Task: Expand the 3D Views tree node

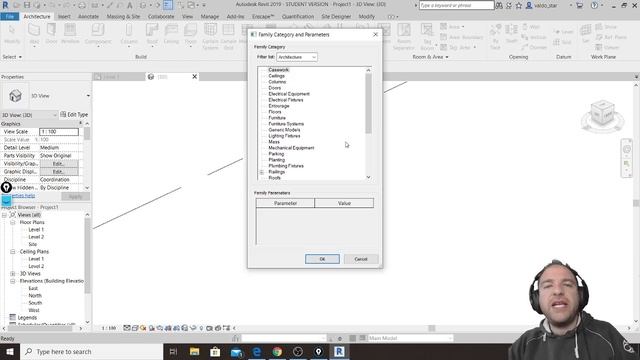Action: [13, 274]
